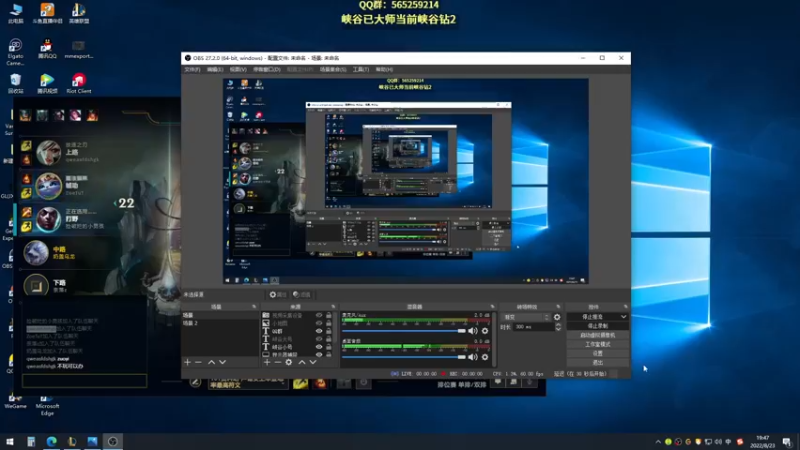Remove the selected source with the minus icon

pyautogui.click(x=278, y=362)
